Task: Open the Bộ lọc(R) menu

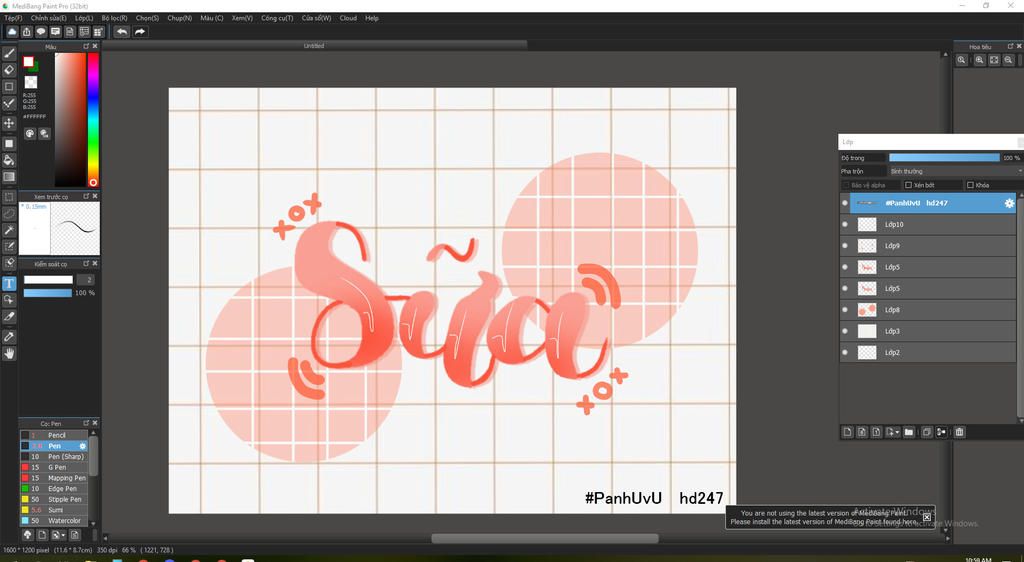Action: tap(115, 18)
